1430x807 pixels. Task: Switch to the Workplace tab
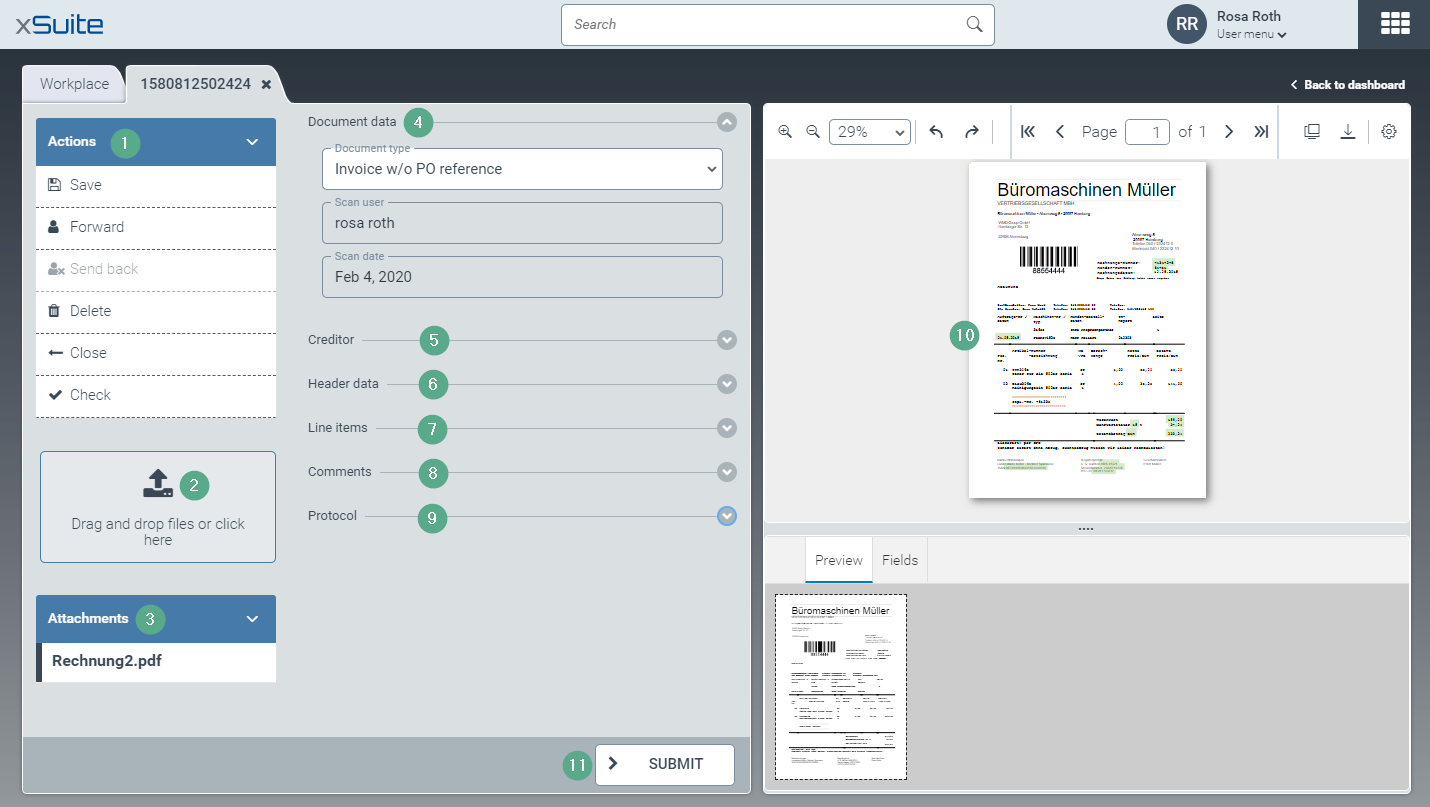pyautogui.click(x=74, y=84)
